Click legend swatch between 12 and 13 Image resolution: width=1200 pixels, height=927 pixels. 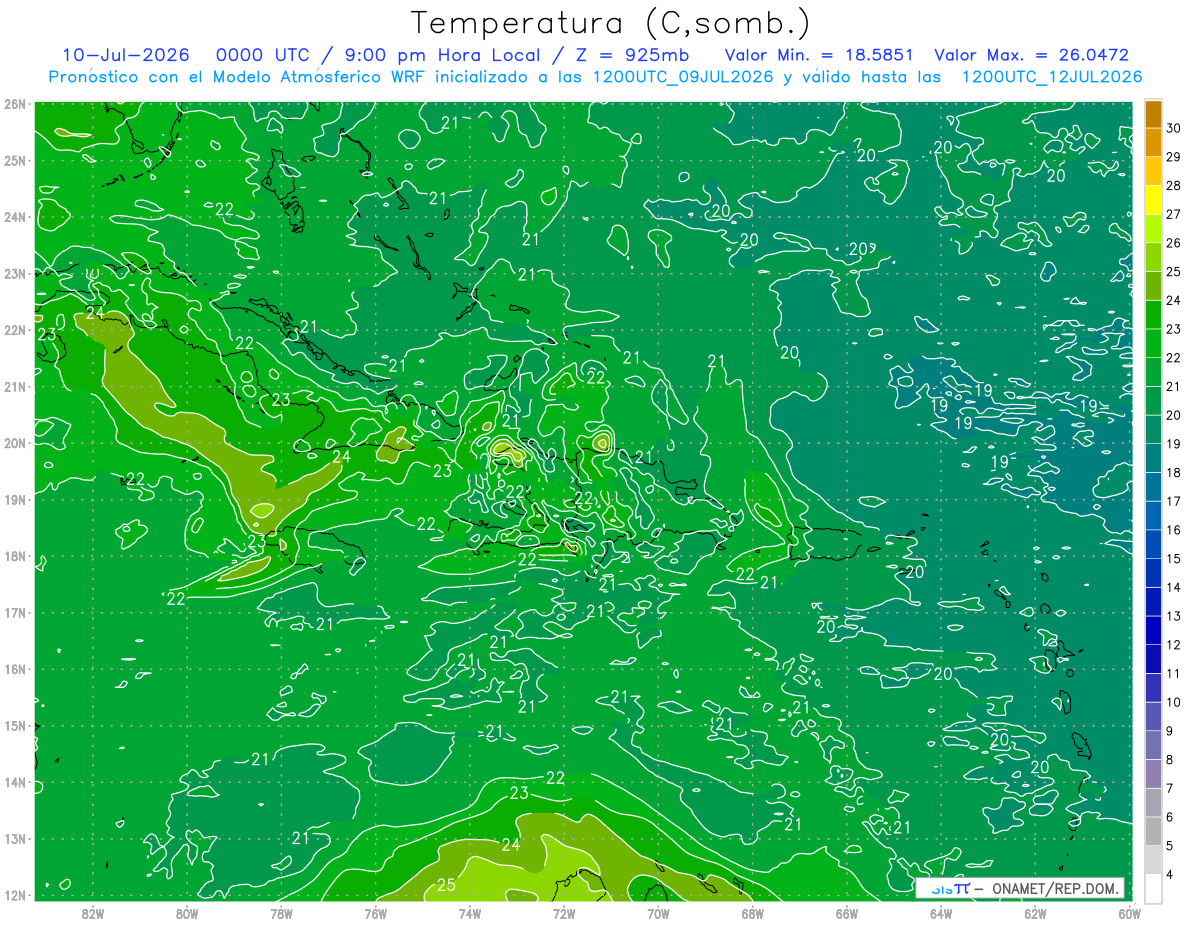coord(1153,630)
